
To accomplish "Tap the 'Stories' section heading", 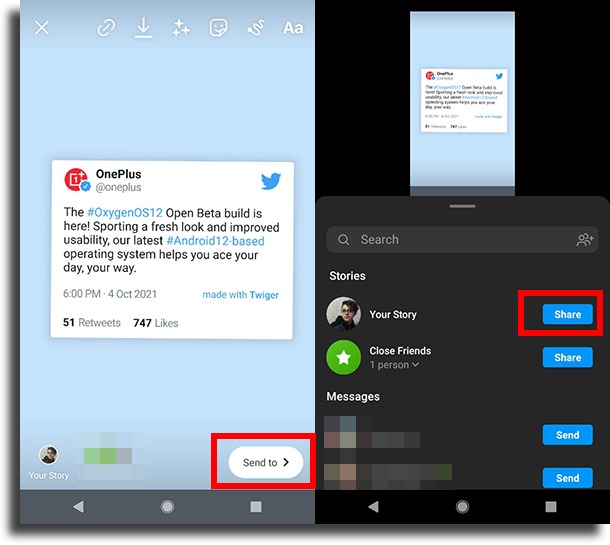I will click(x=347, y=276).
